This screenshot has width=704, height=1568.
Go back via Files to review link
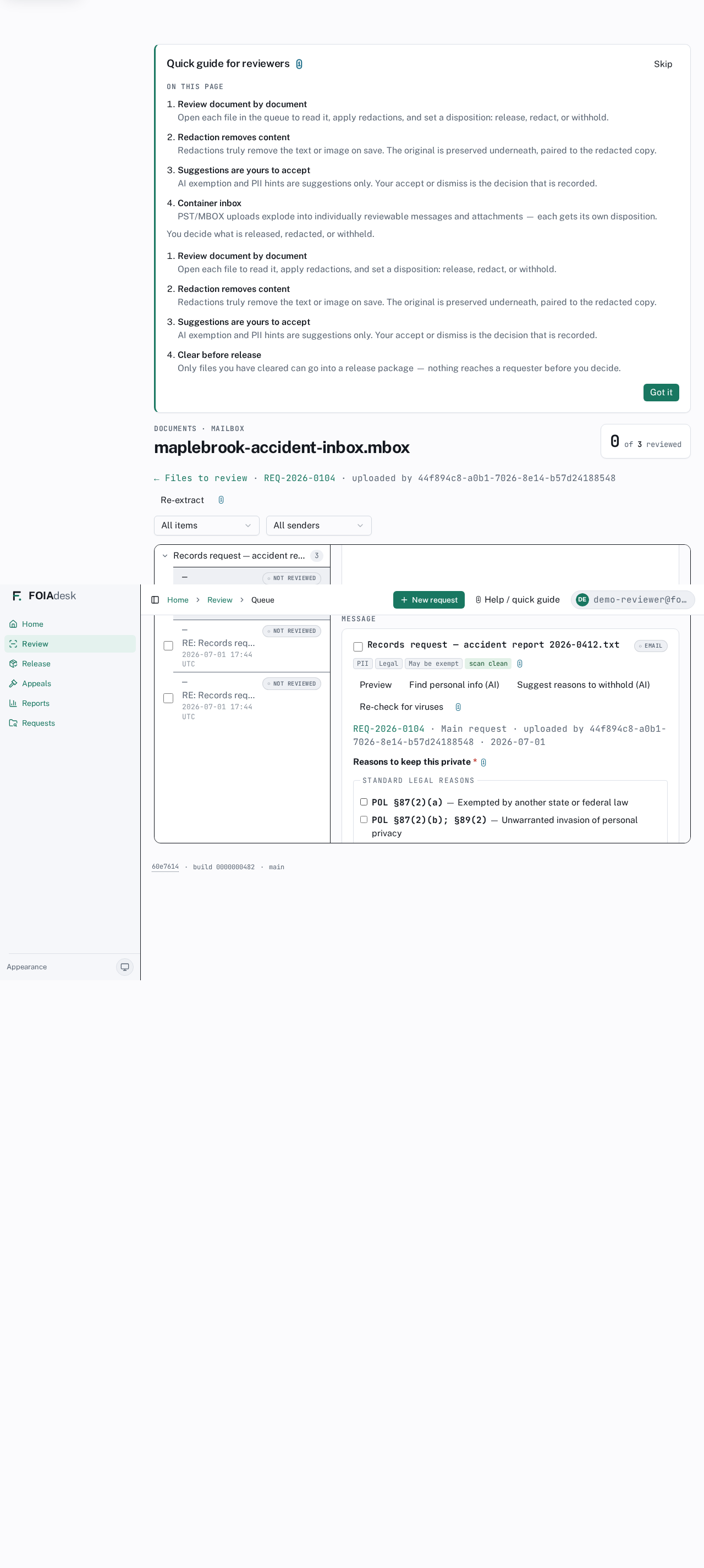pyautogui.click(x=200, y=478)
